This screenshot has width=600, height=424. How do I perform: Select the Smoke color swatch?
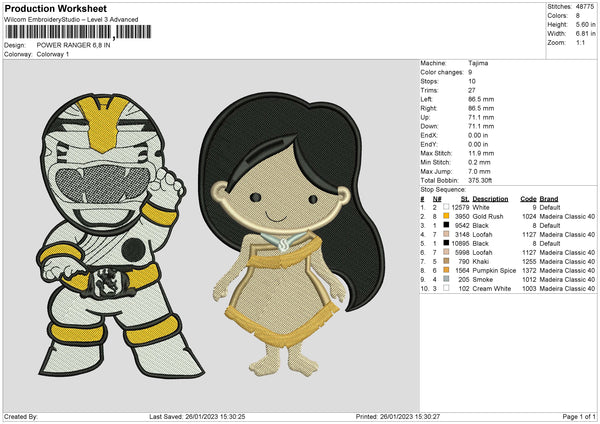tap(446, 279)
